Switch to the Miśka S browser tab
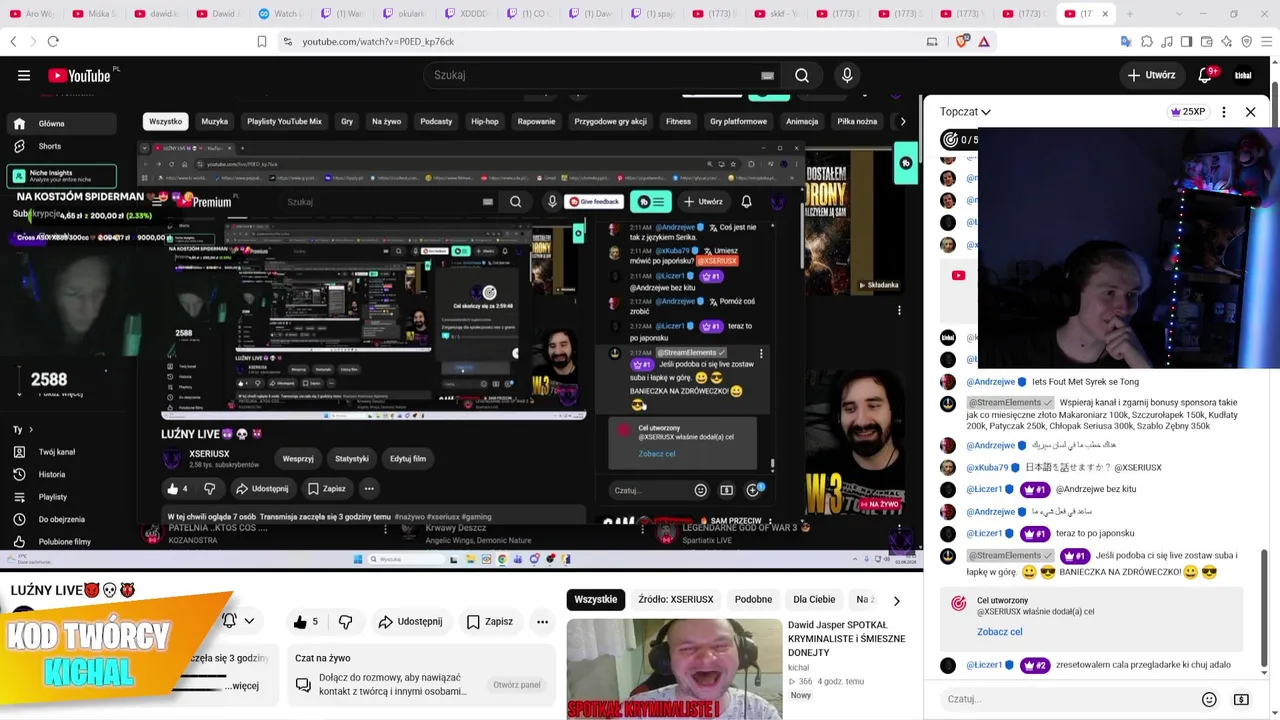1280x720 pixels. click(96, 14)
